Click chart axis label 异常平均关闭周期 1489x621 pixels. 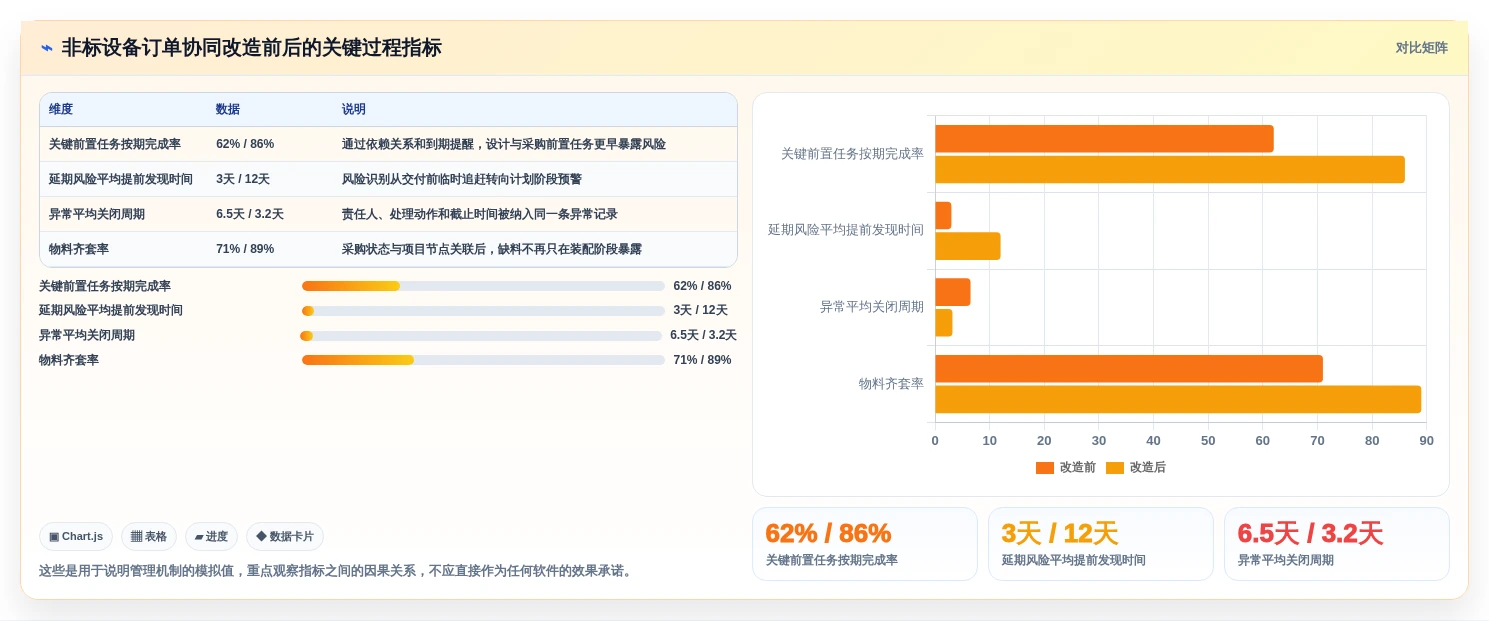point(872,307)
